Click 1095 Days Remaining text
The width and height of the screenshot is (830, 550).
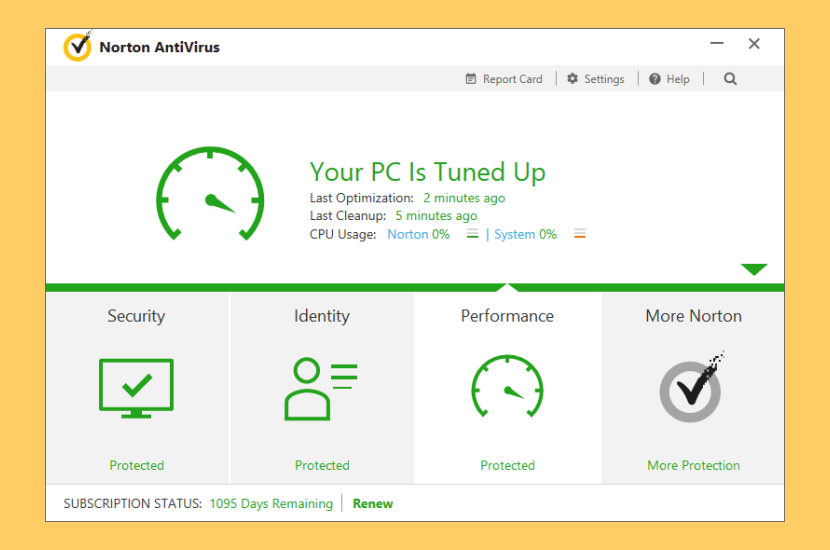[271, 503]
